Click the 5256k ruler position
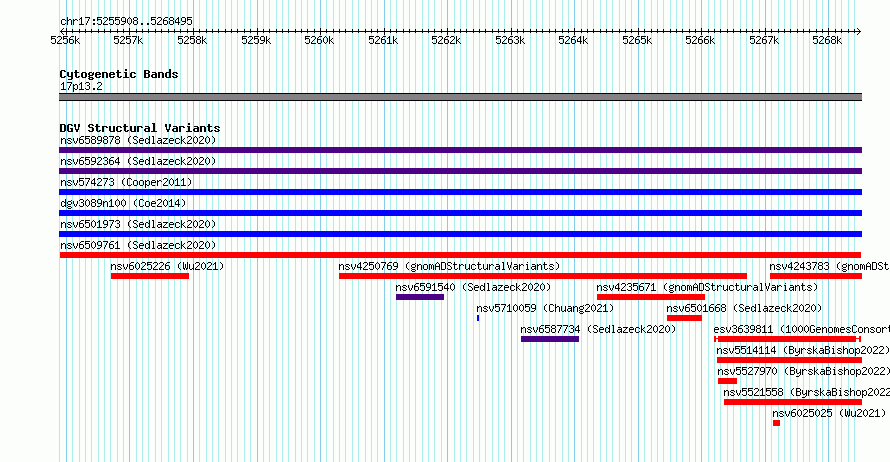Viewport: 890px width, 462px height. click(x=65, y=40)
